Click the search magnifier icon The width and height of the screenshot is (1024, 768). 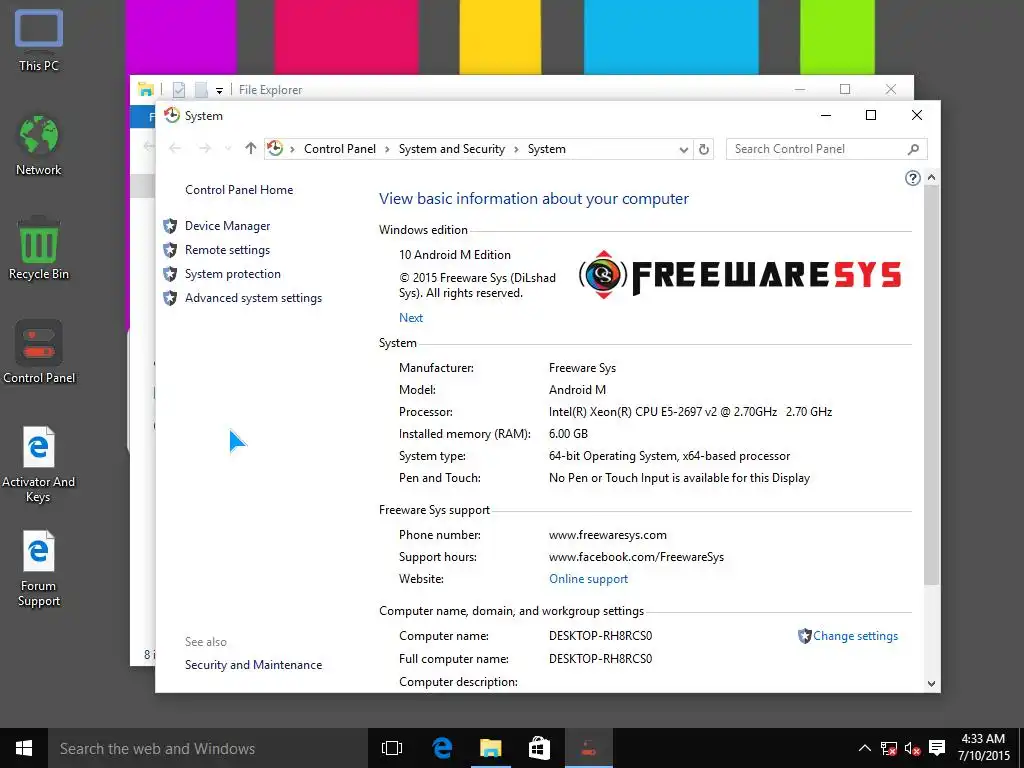click(914, 150)
